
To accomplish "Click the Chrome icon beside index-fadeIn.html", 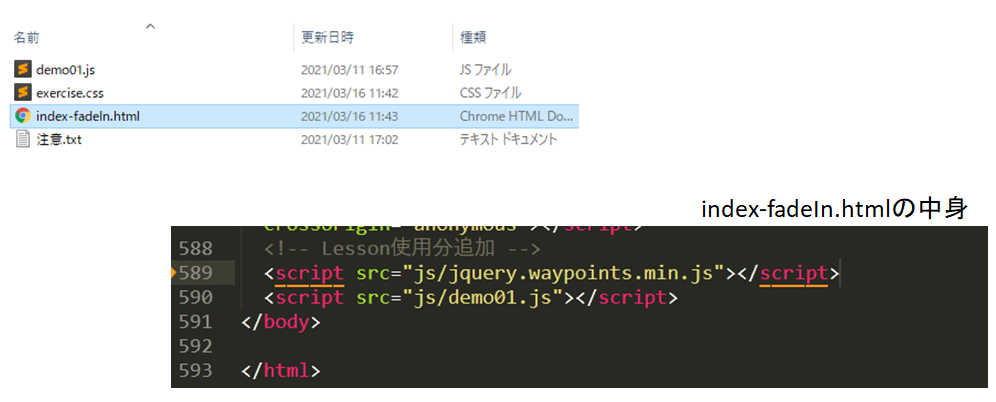I will [23, 116].
